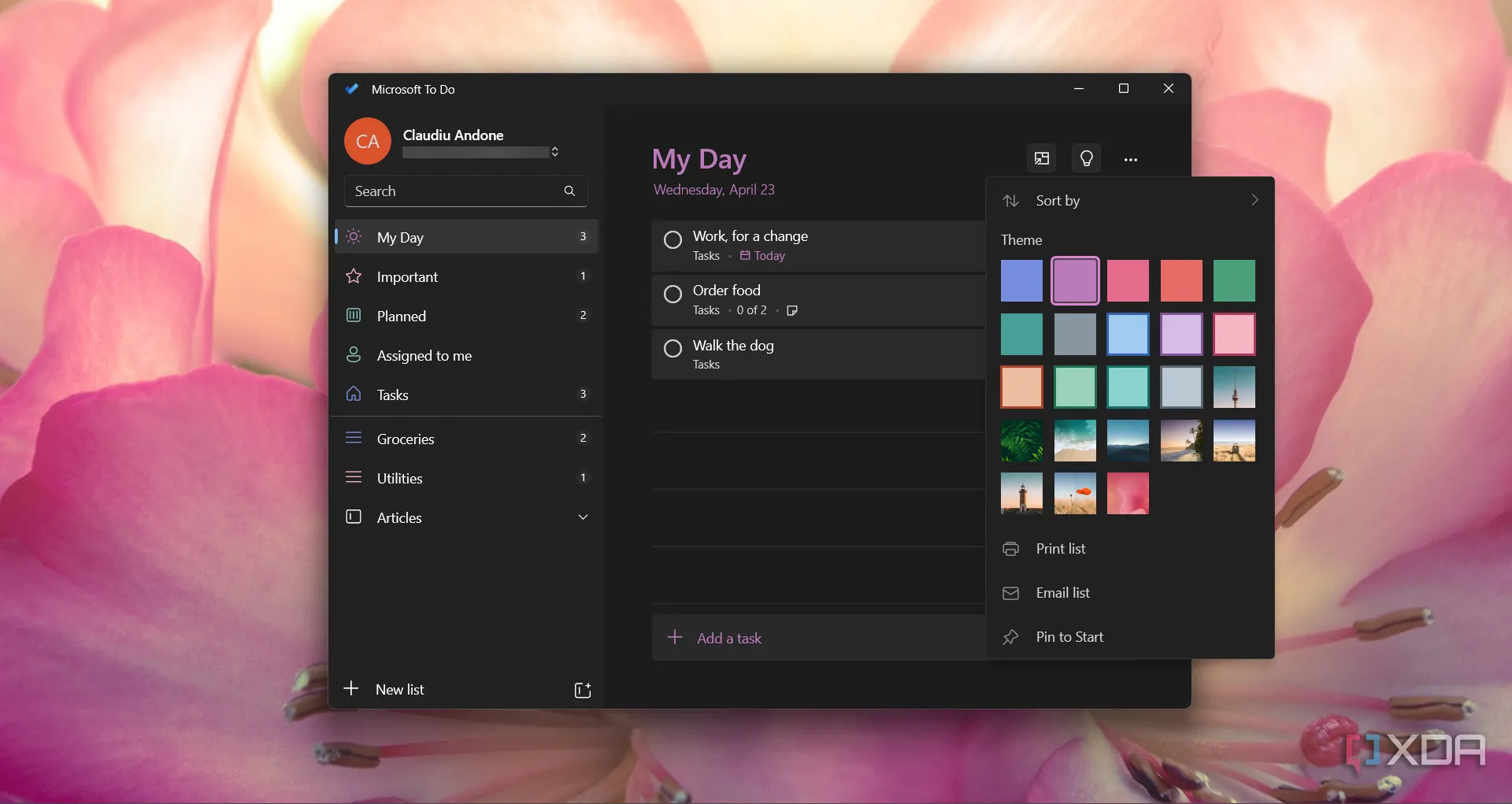The width and height of the screenshot is (1512, 804).
Task: Mark 'Work, for a change' as complete
Action: (x=673, y=240)
